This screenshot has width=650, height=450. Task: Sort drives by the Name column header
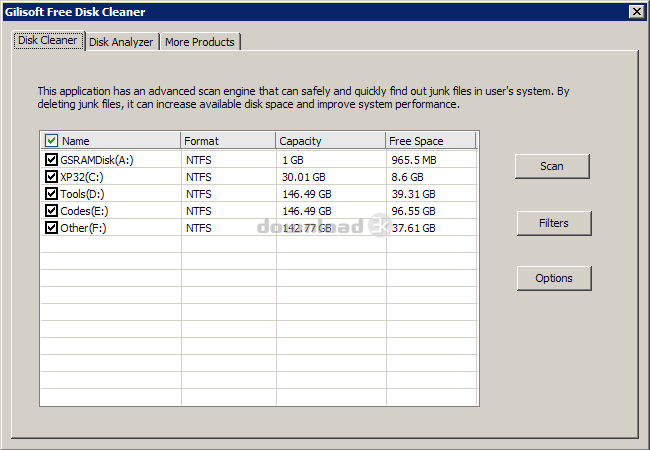click(111, 140)
